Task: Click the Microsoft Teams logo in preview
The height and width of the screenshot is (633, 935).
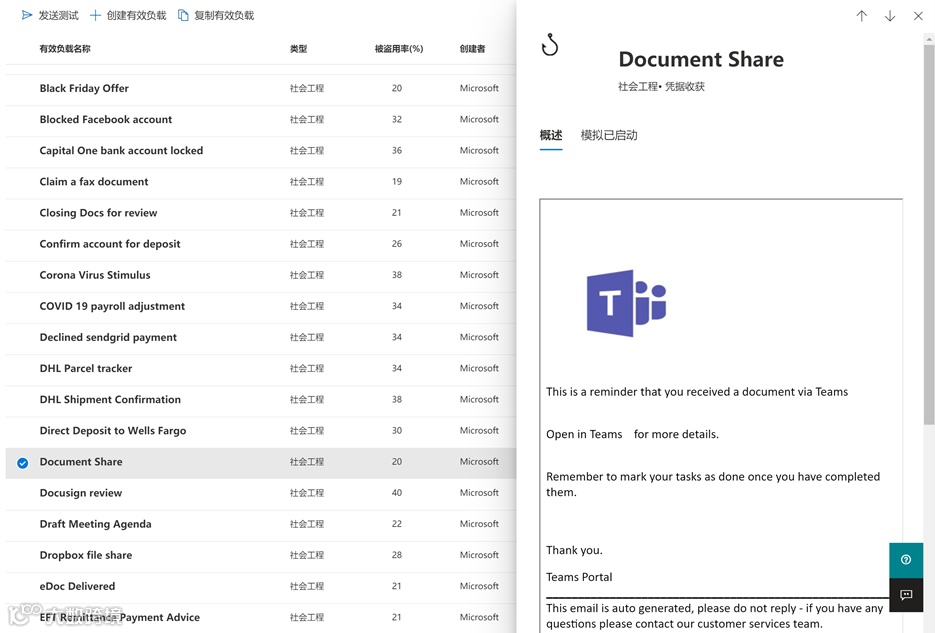Action: [626, 302]
